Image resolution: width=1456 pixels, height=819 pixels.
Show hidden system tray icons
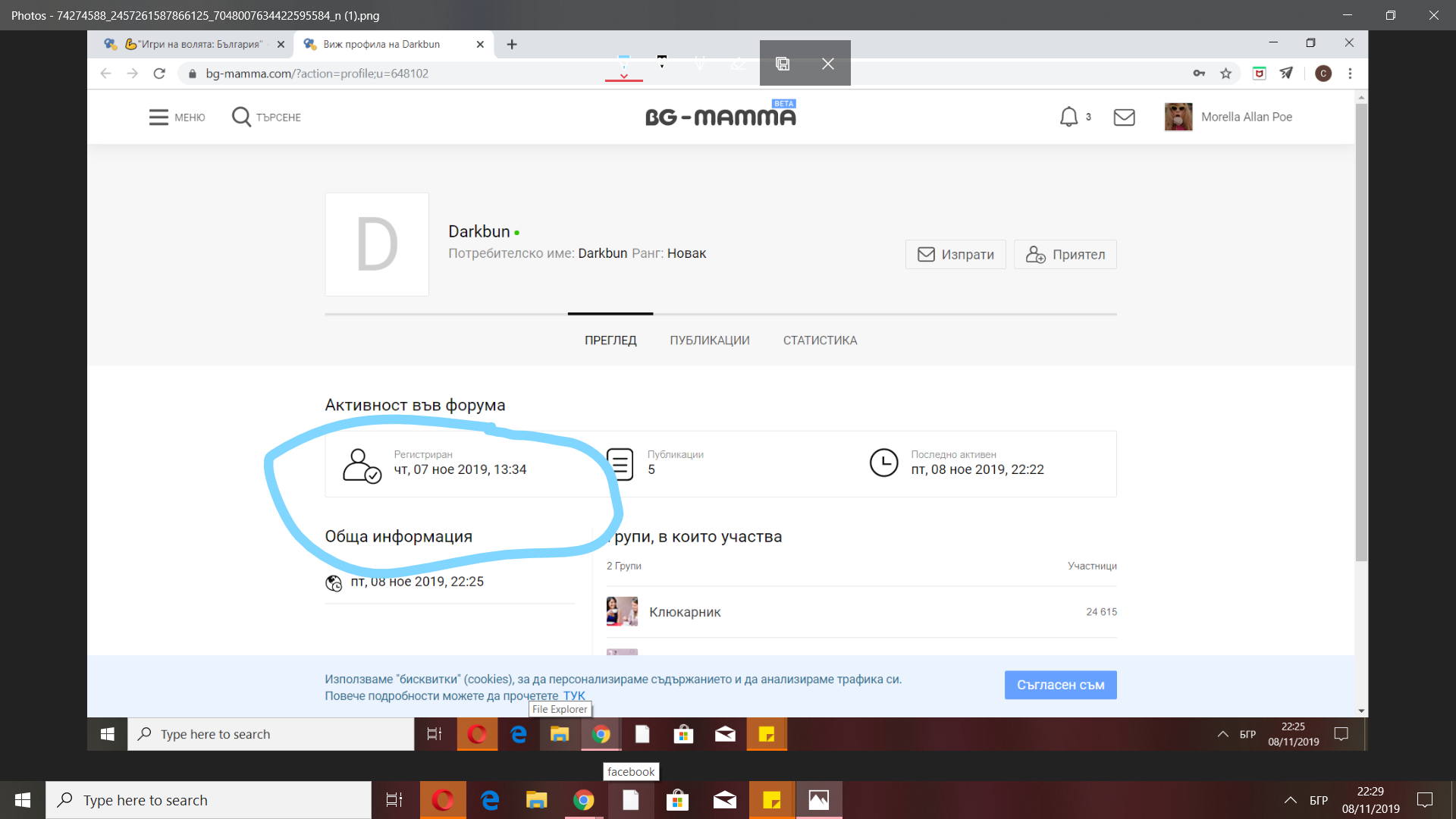(1290, 800)
